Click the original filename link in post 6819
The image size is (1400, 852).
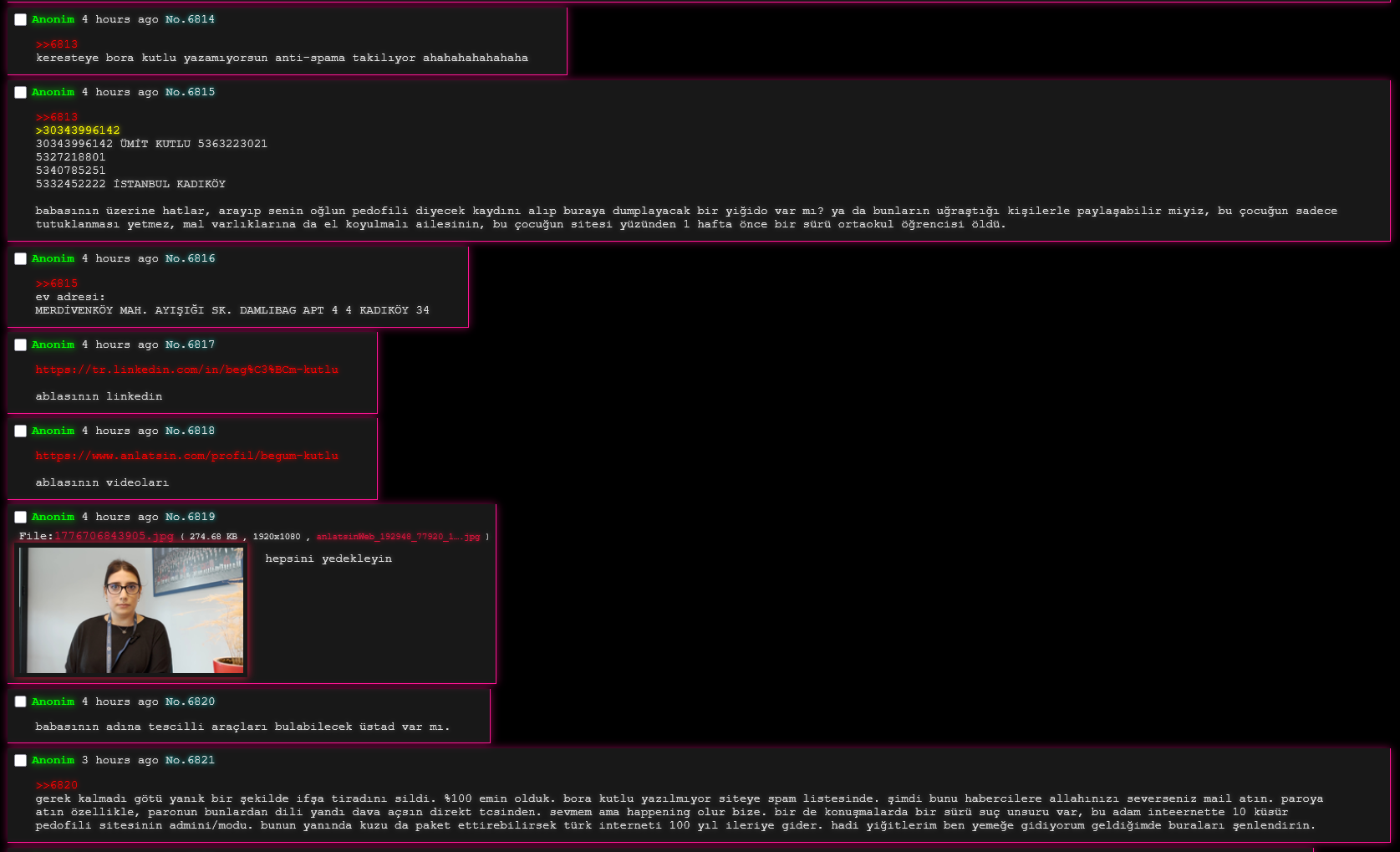(398, 537)
